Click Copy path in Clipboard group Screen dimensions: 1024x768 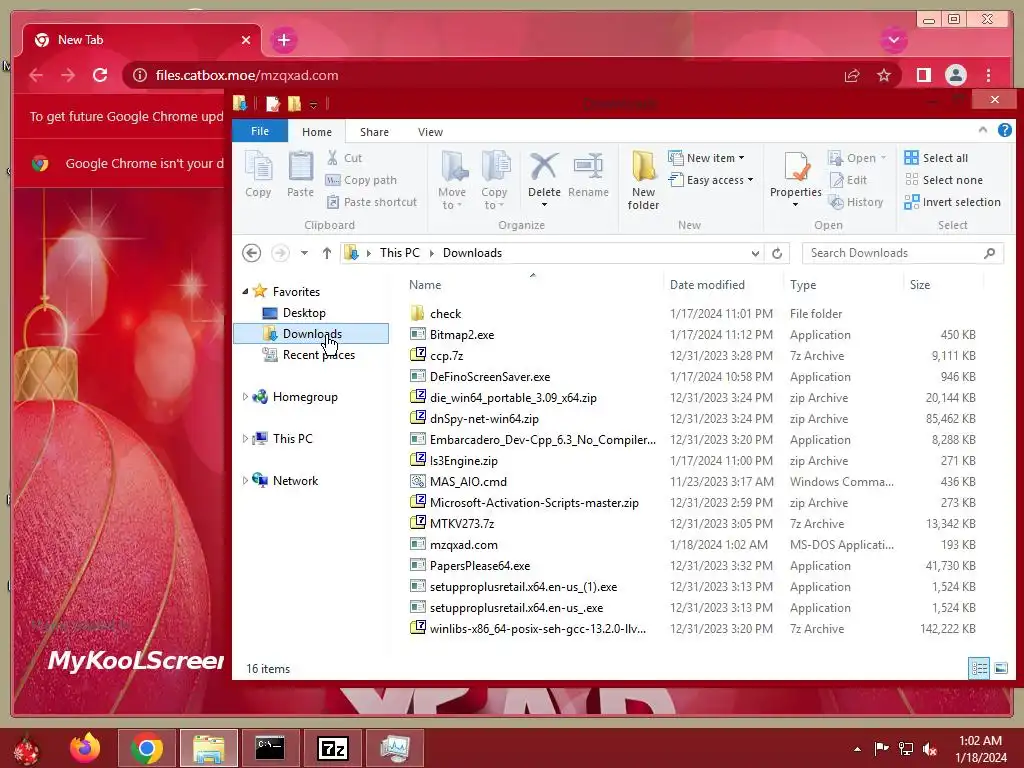[x=361, y=180]
